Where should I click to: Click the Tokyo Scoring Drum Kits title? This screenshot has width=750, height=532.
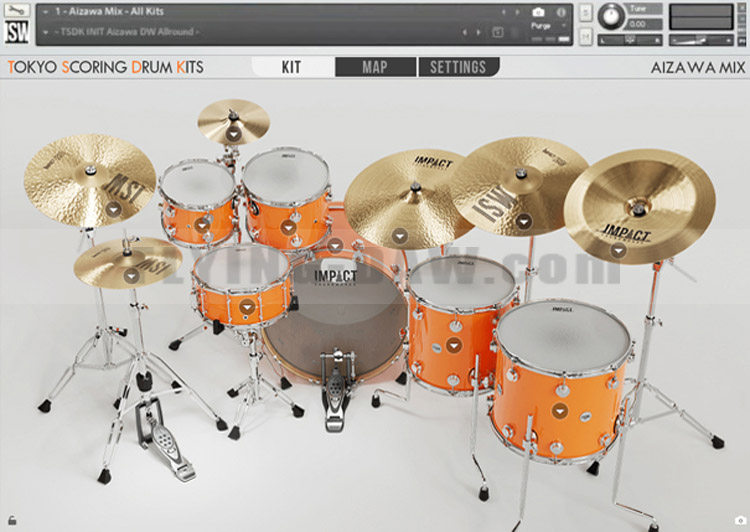[106, 67]
